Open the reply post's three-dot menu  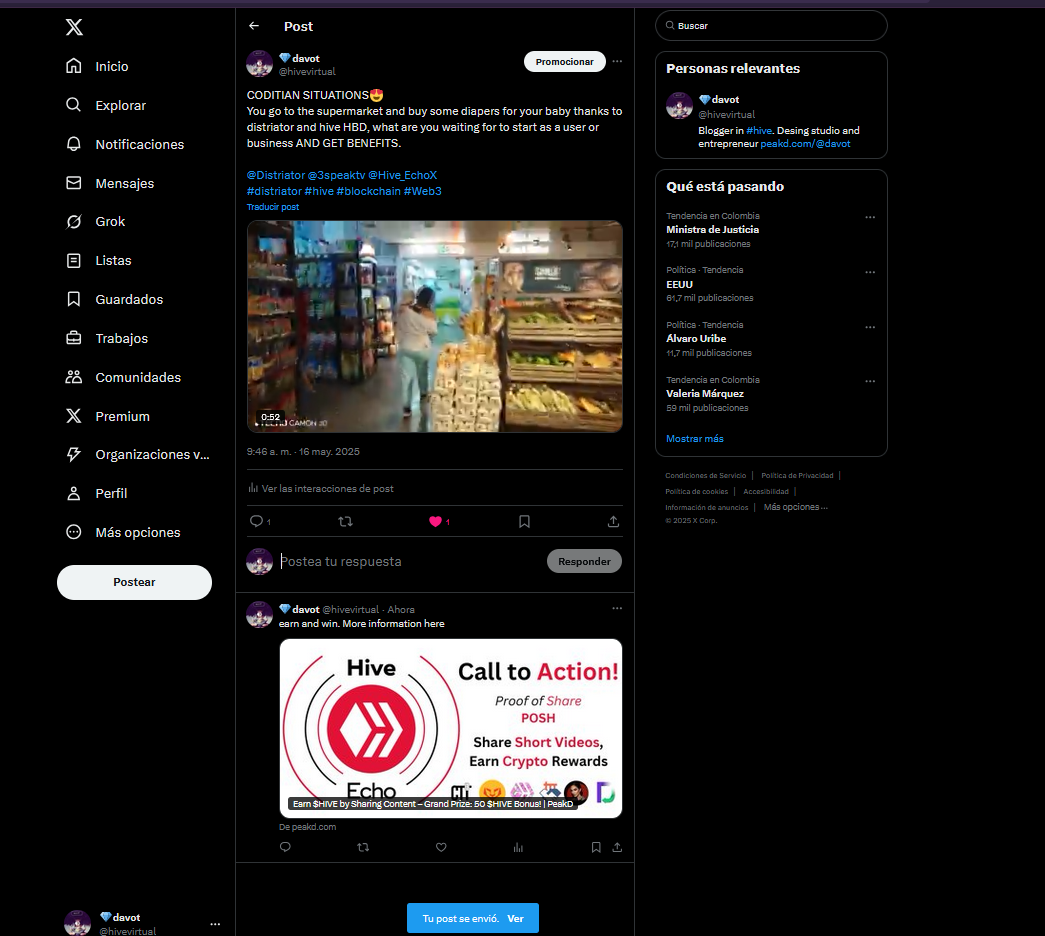(617, 608)
